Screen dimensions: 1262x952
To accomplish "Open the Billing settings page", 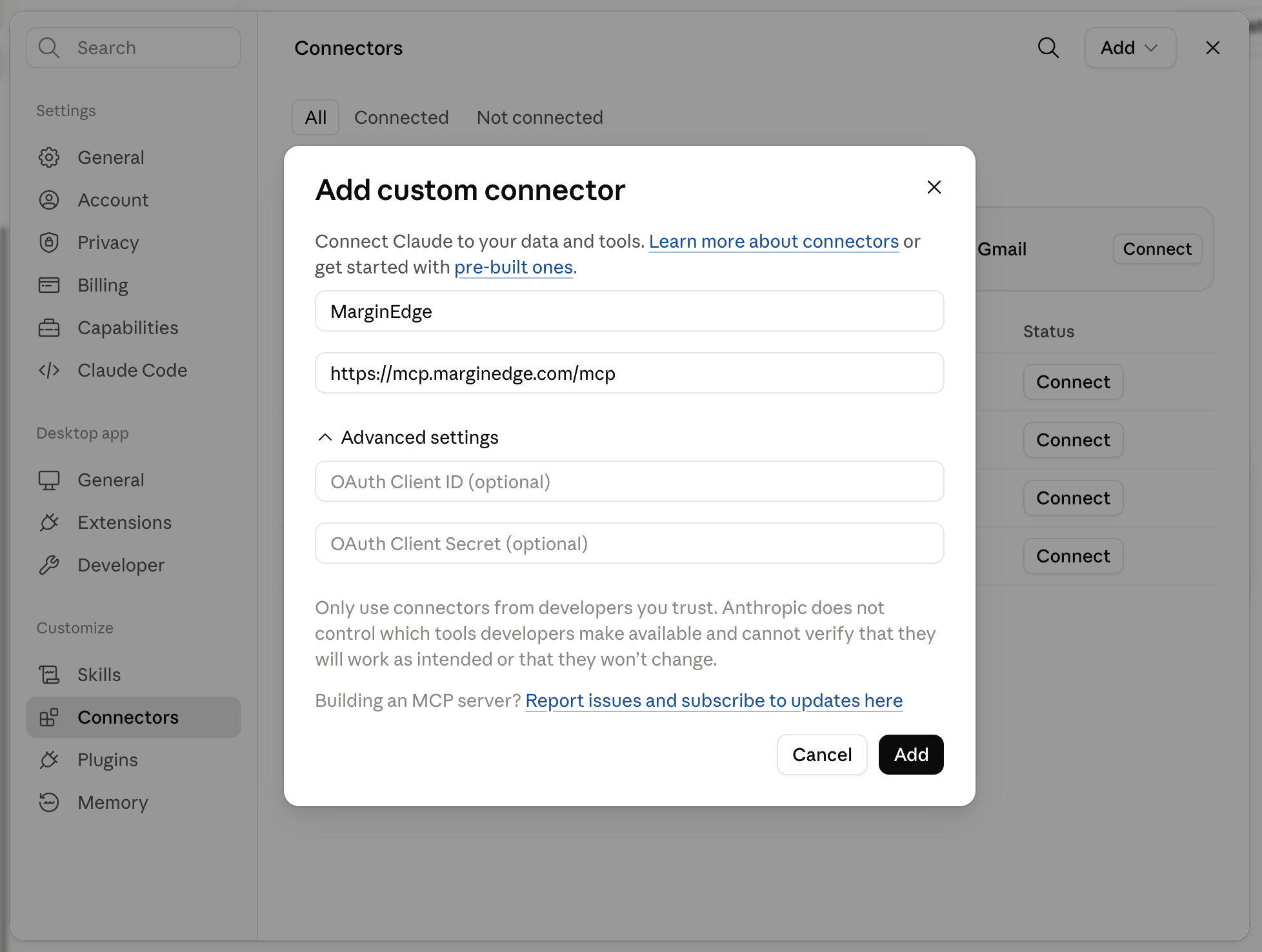I will (x=134, y=285).
